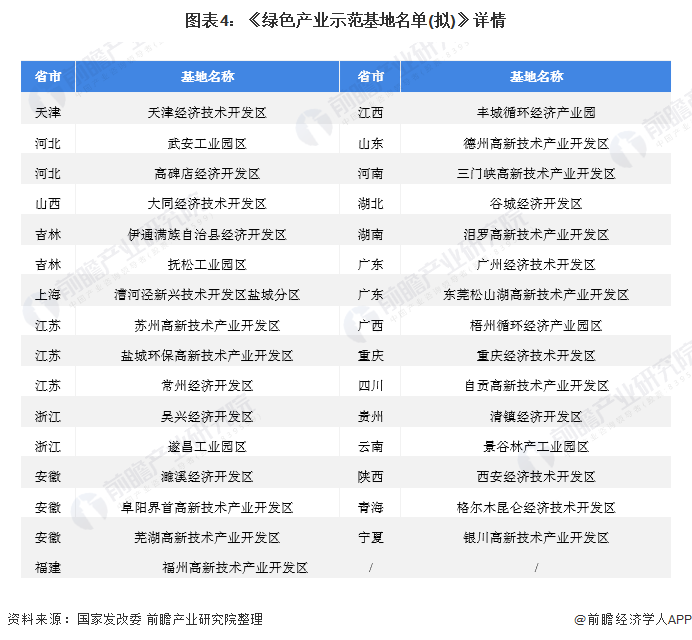Image resolution: width=692 pixels, height=640 pixels.
Task: Select the 武安工业园区 cell
Action: (207, 143)
